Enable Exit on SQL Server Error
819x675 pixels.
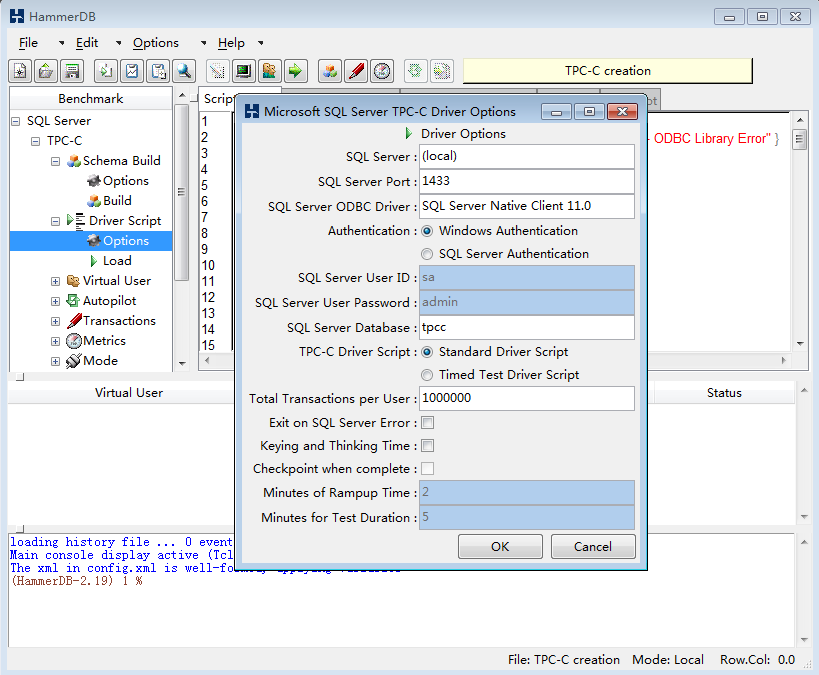click(427, 423)
